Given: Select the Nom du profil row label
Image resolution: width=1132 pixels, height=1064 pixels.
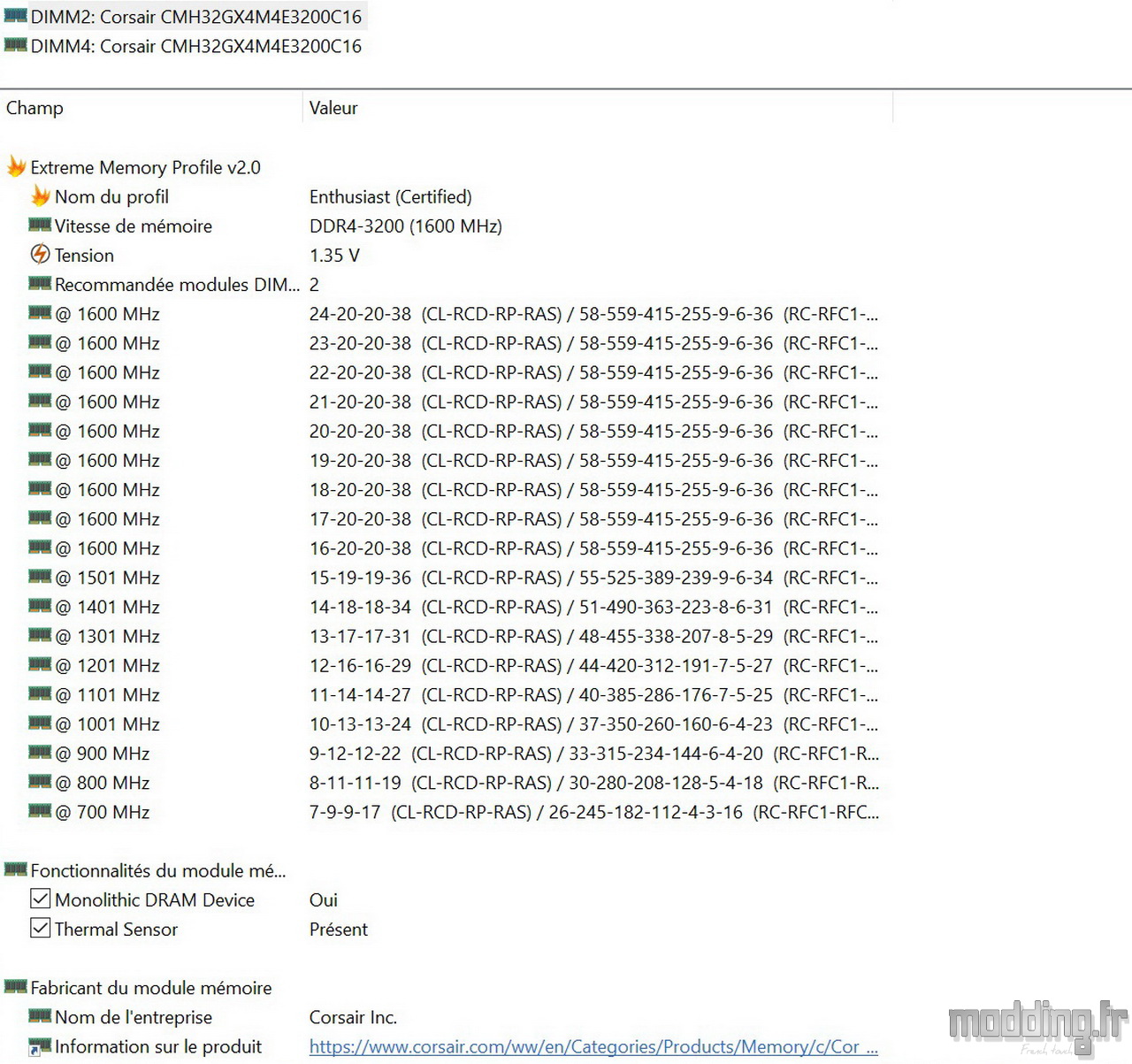Looking at the screenshot, I should 111,196.
